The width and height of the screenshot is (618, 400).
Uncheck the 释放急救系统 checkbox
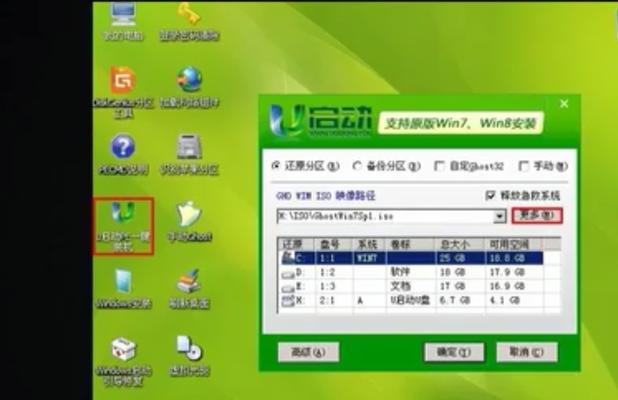(x=490, y=195)
